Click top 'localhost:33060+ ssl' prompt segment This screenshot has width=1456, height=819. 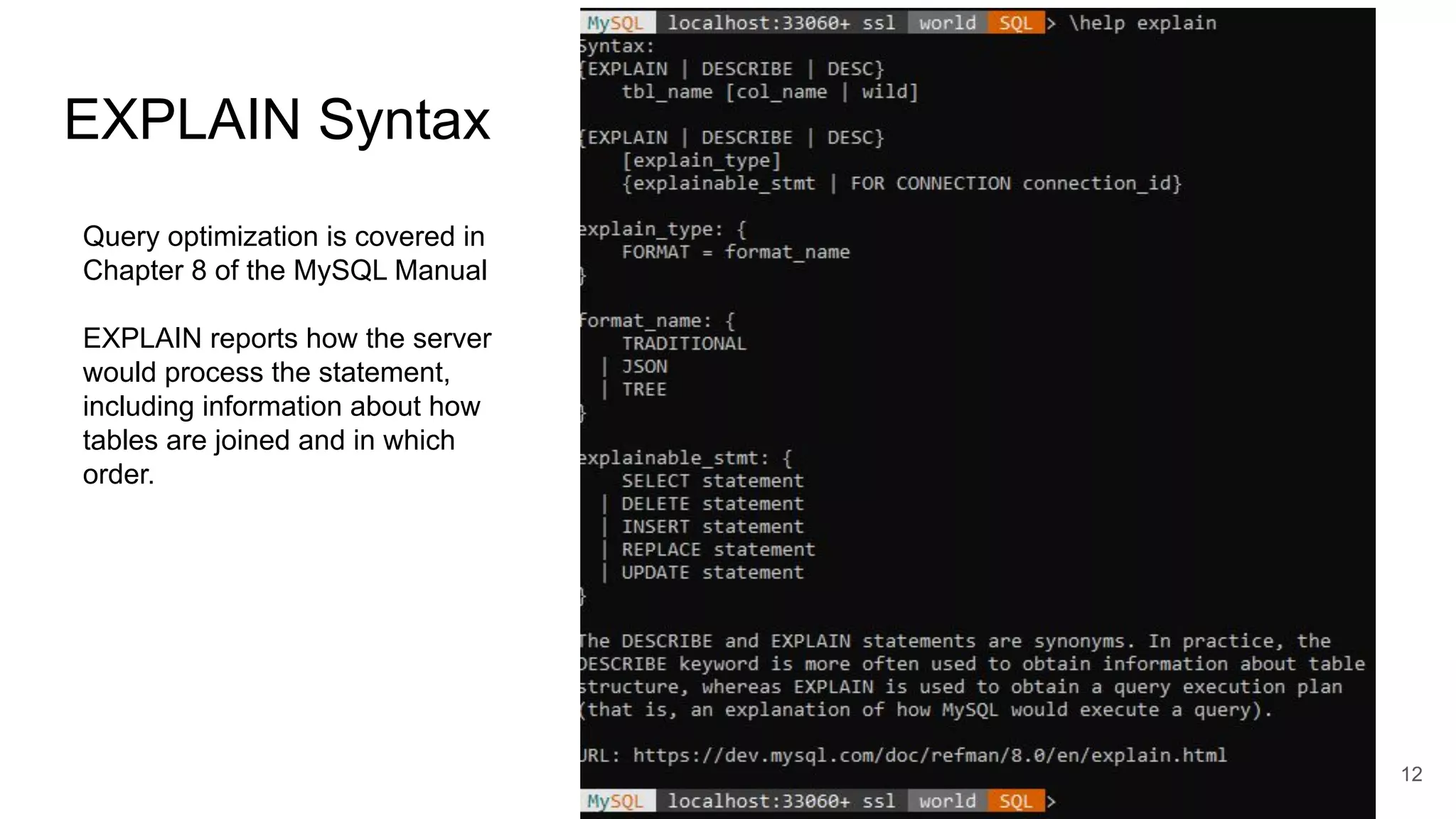[781, 23]
